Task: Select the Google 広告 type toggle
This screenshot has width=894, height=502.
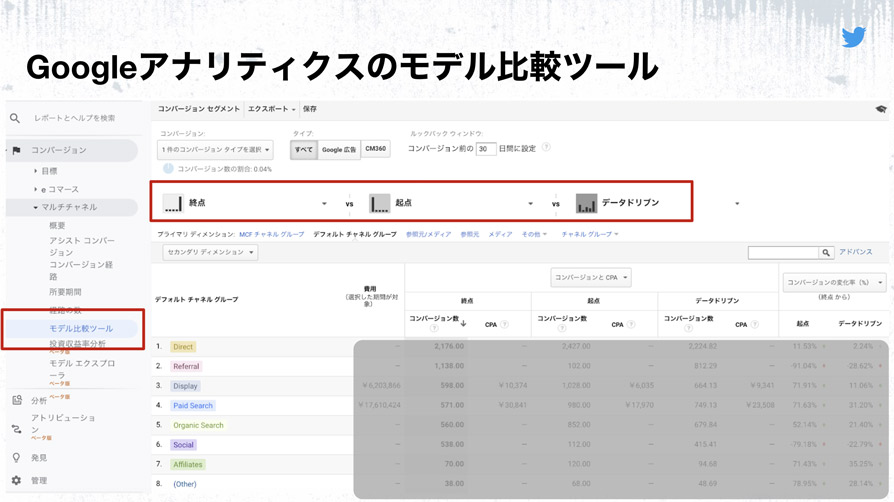Action: 339,149
